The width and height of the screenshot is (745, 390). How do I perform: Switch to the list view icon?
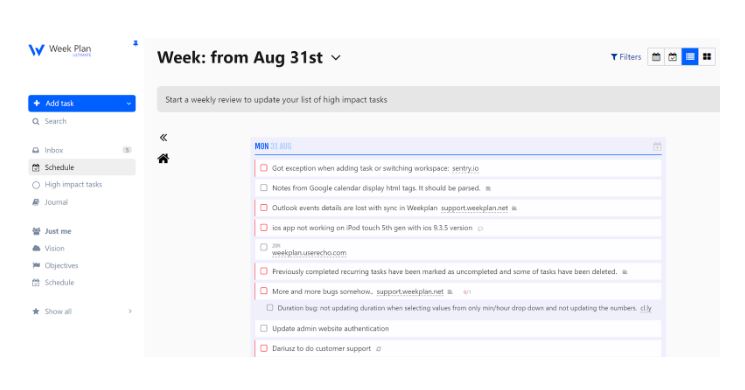[x=690, y=57]
